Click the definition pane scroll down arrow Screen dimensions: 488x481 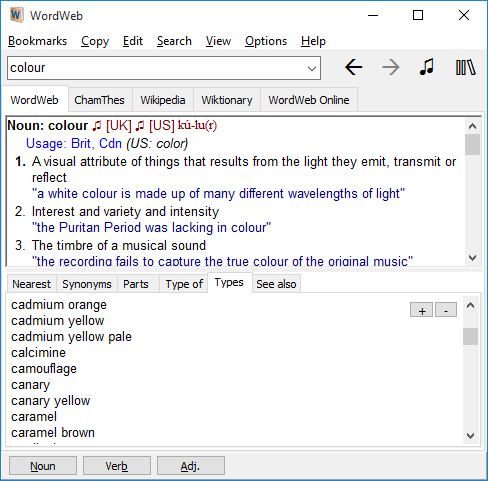click(472, 258)
